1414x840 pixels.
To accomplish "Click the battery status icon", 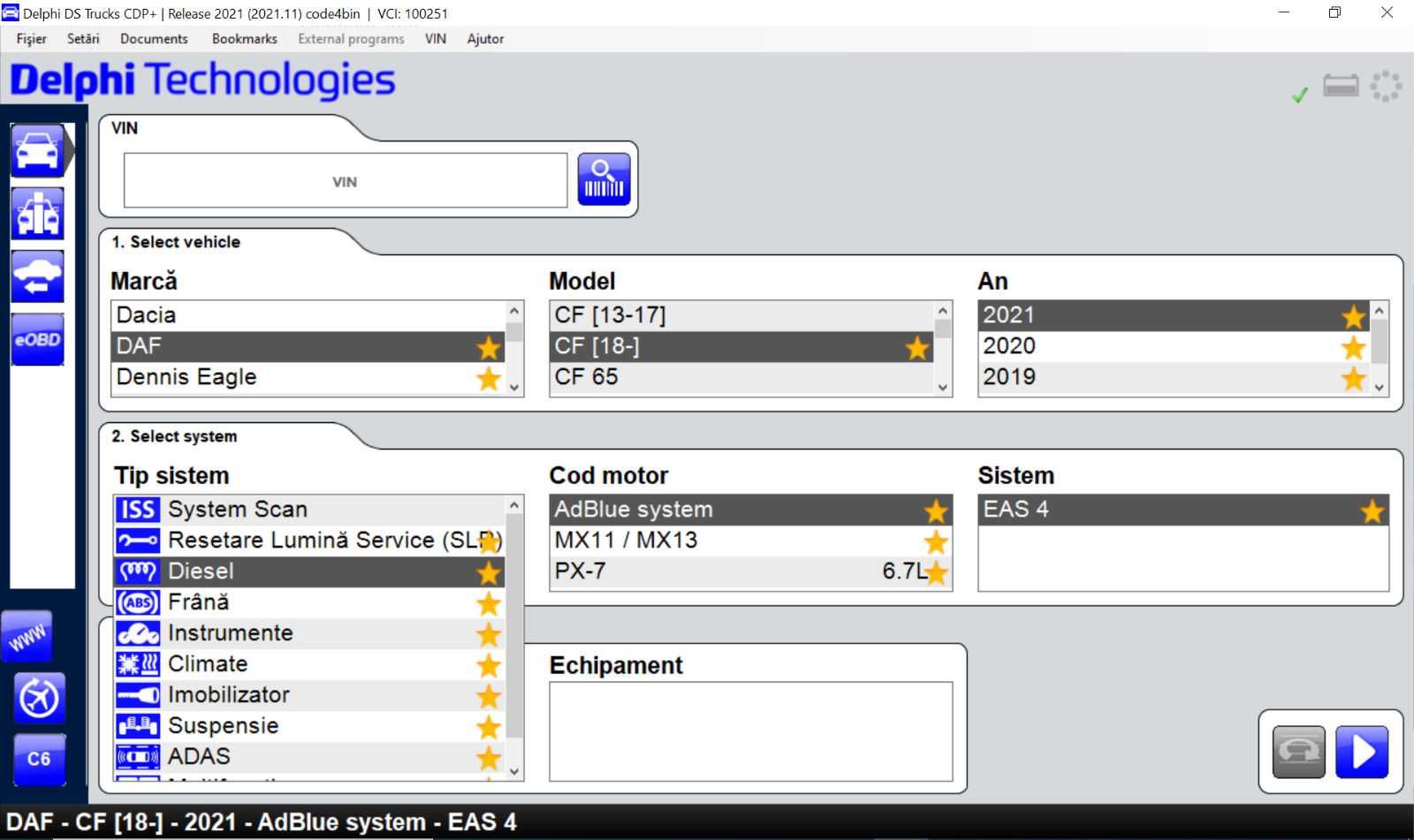I will [1341, 86].
